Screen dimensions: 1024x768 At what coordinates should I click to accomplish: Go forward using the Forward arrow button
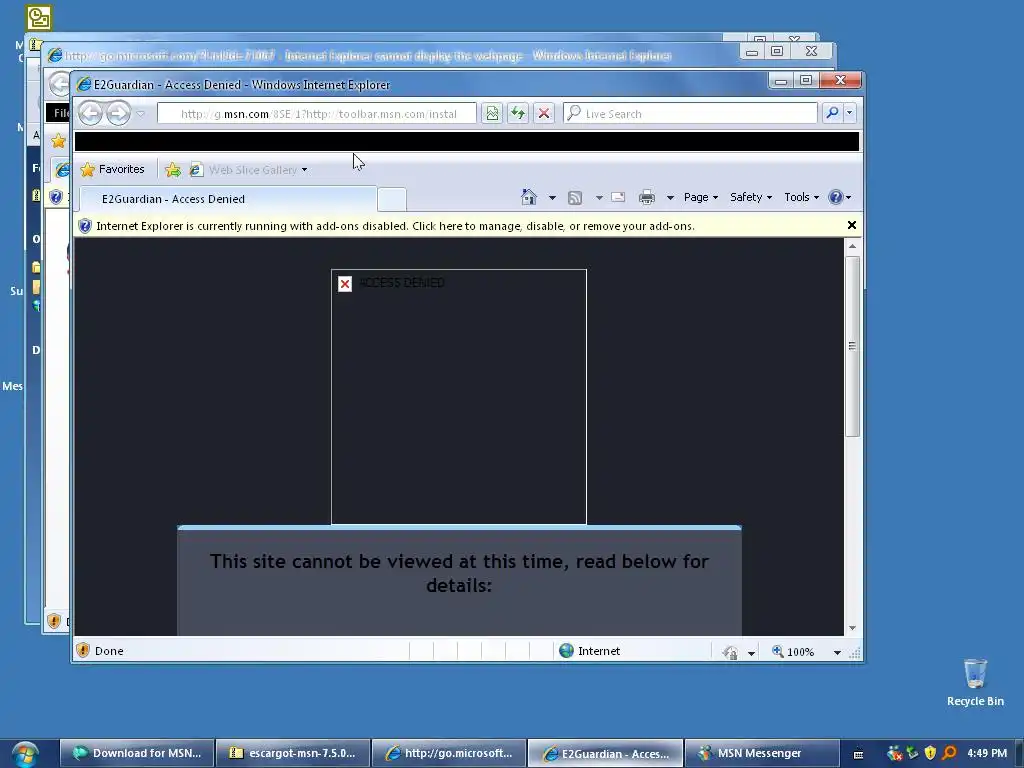click(x=118, y=114)
